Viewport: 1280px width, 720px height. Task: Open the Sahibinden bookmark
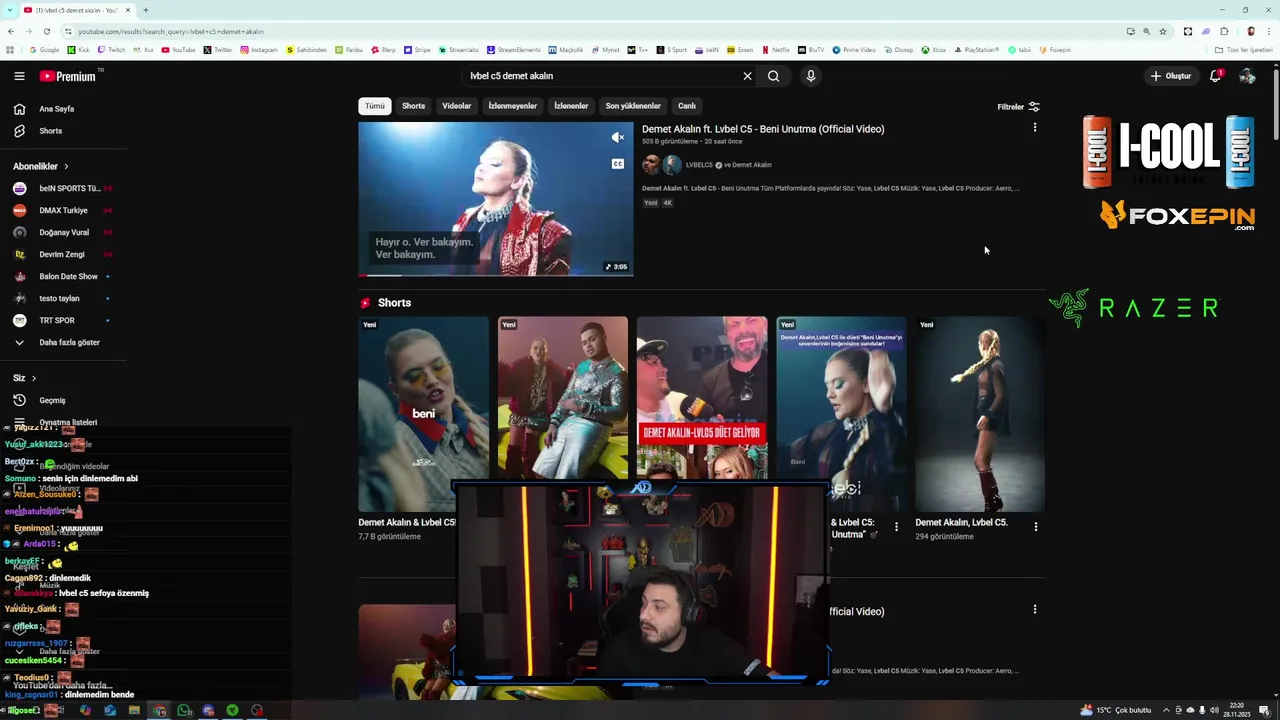coord(307,50)
